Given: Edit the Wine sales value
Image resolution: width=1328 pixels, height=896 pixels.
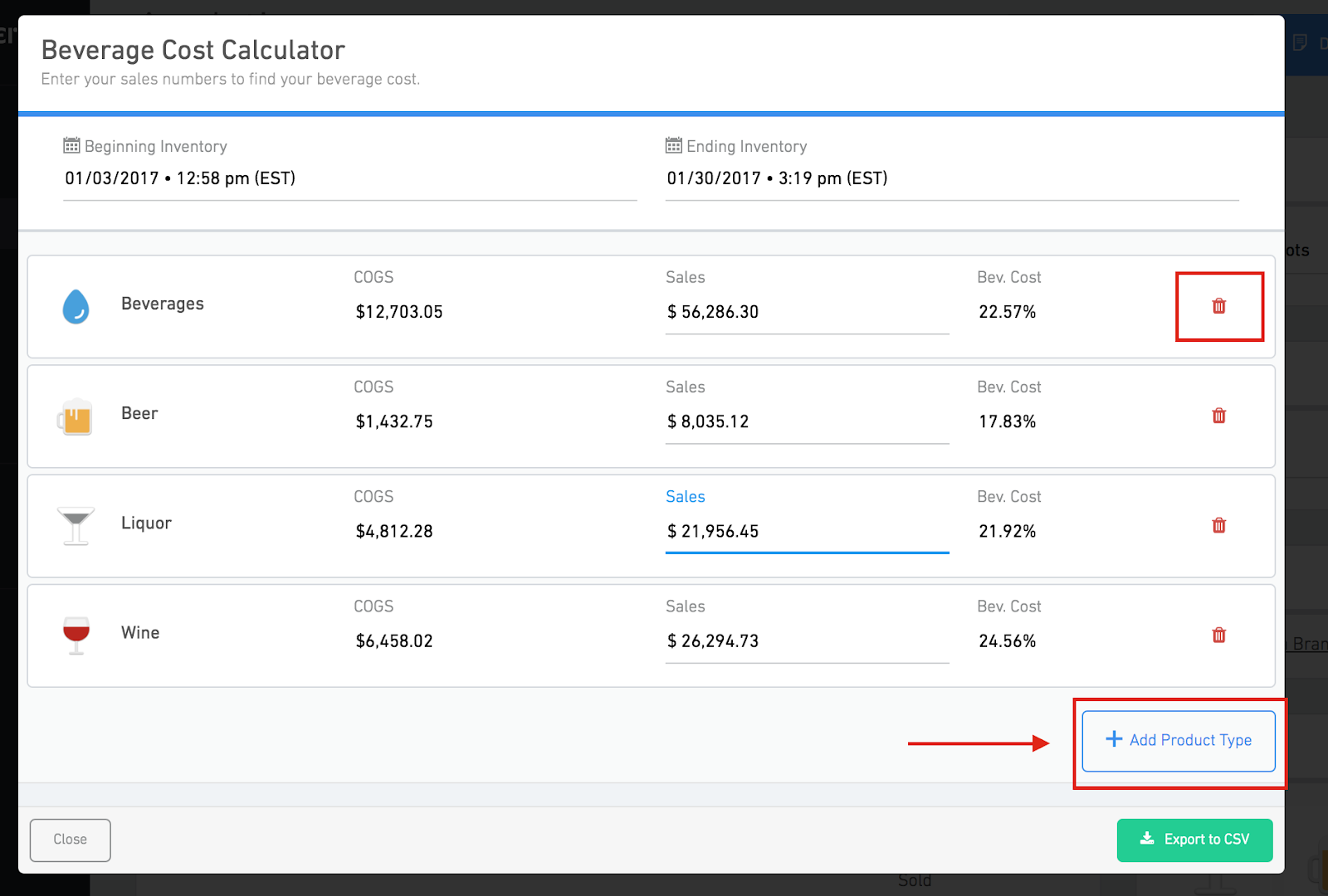Looking at the screenshot, I should point(807,641).
